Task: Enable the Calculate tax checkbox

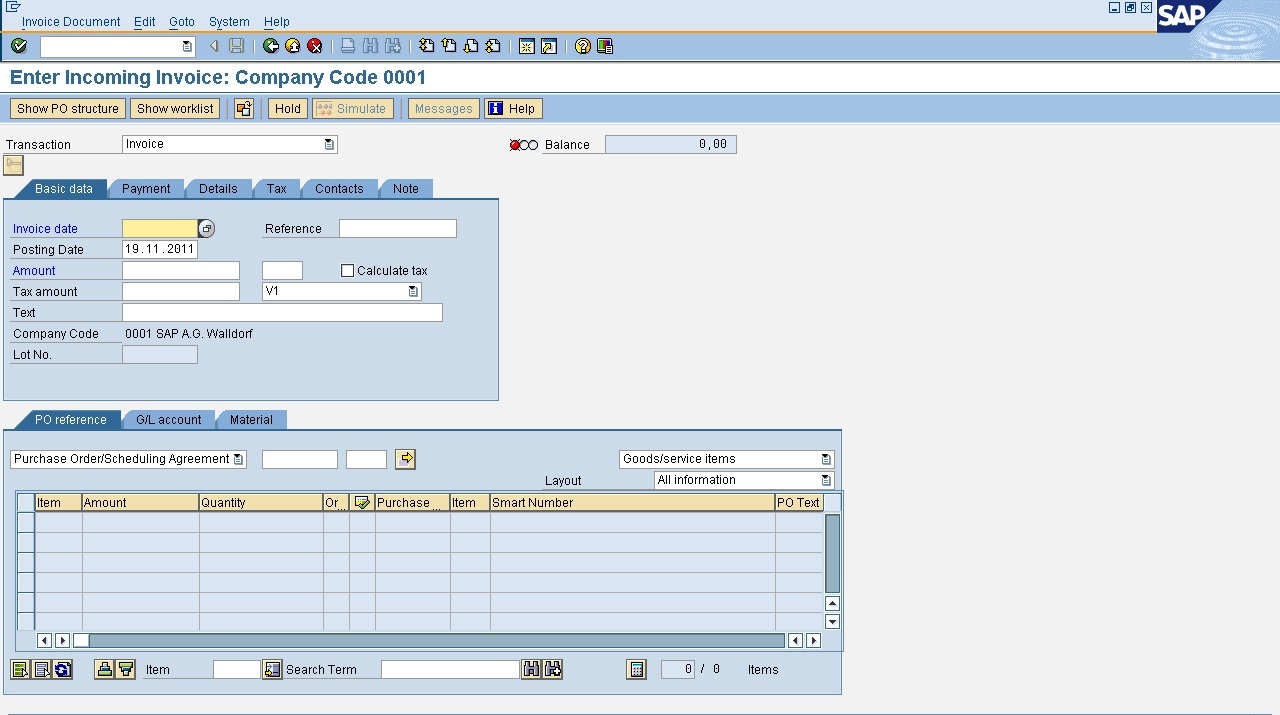Action: tap(347, 270)
